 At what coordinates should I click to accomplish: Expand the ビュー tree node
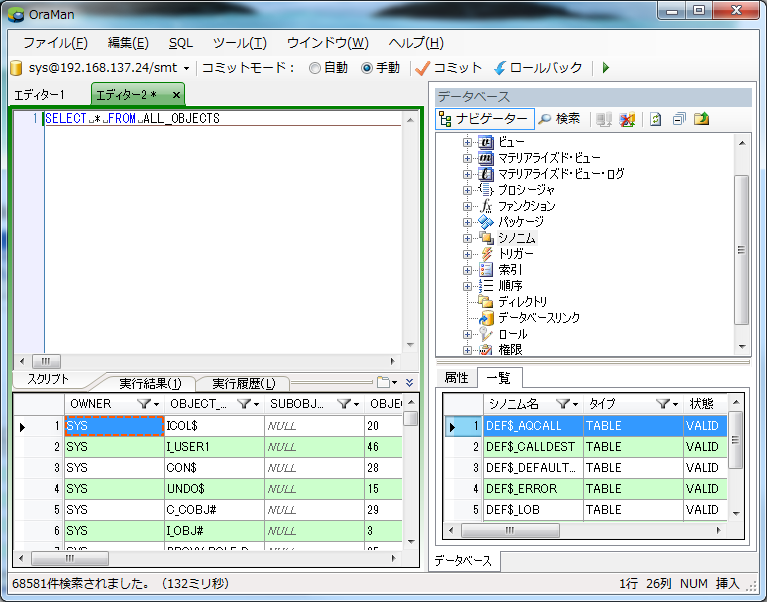pyautogui.click(x=467, y=142)
